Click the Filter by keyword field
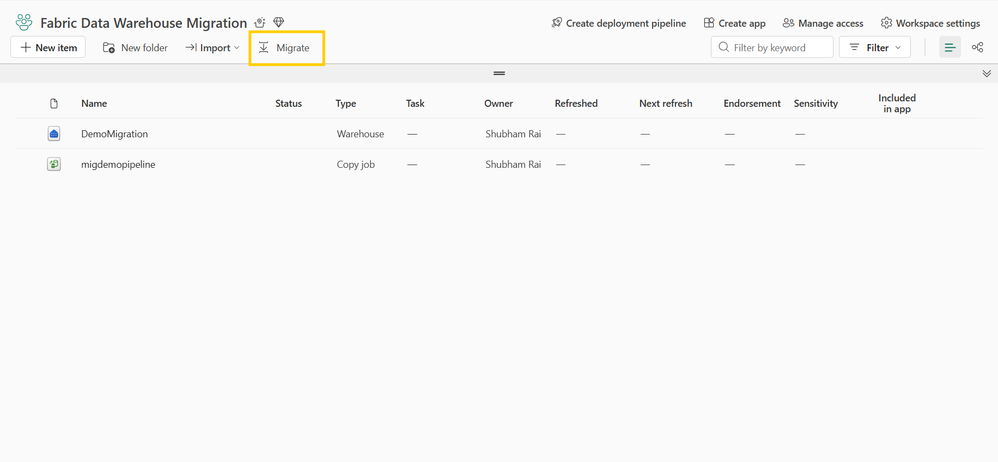Screen dimensions: 998x462 pyautogui.click(x=772, y=47)
